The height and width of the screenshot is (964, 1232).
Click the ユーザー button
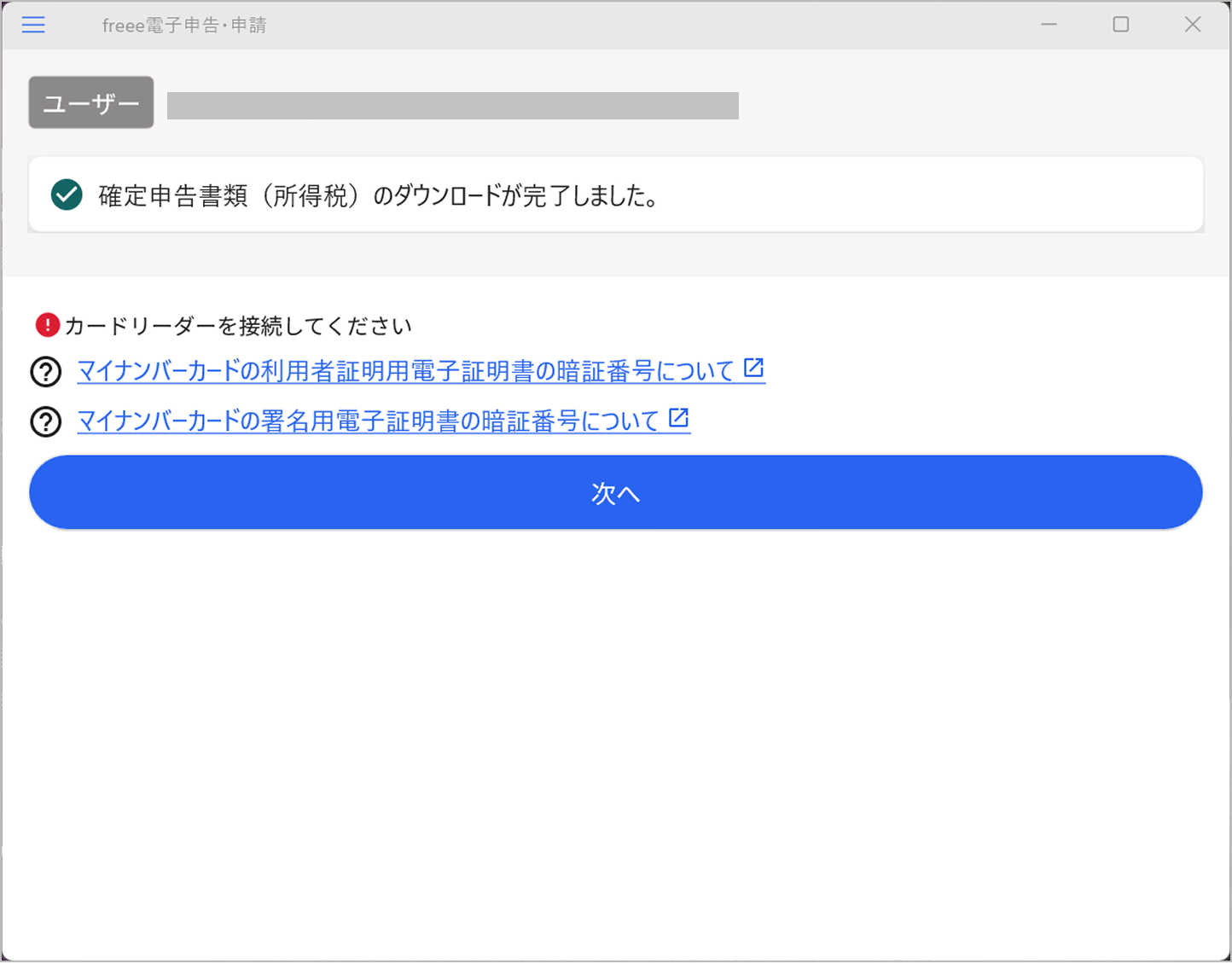coord(91,102)
